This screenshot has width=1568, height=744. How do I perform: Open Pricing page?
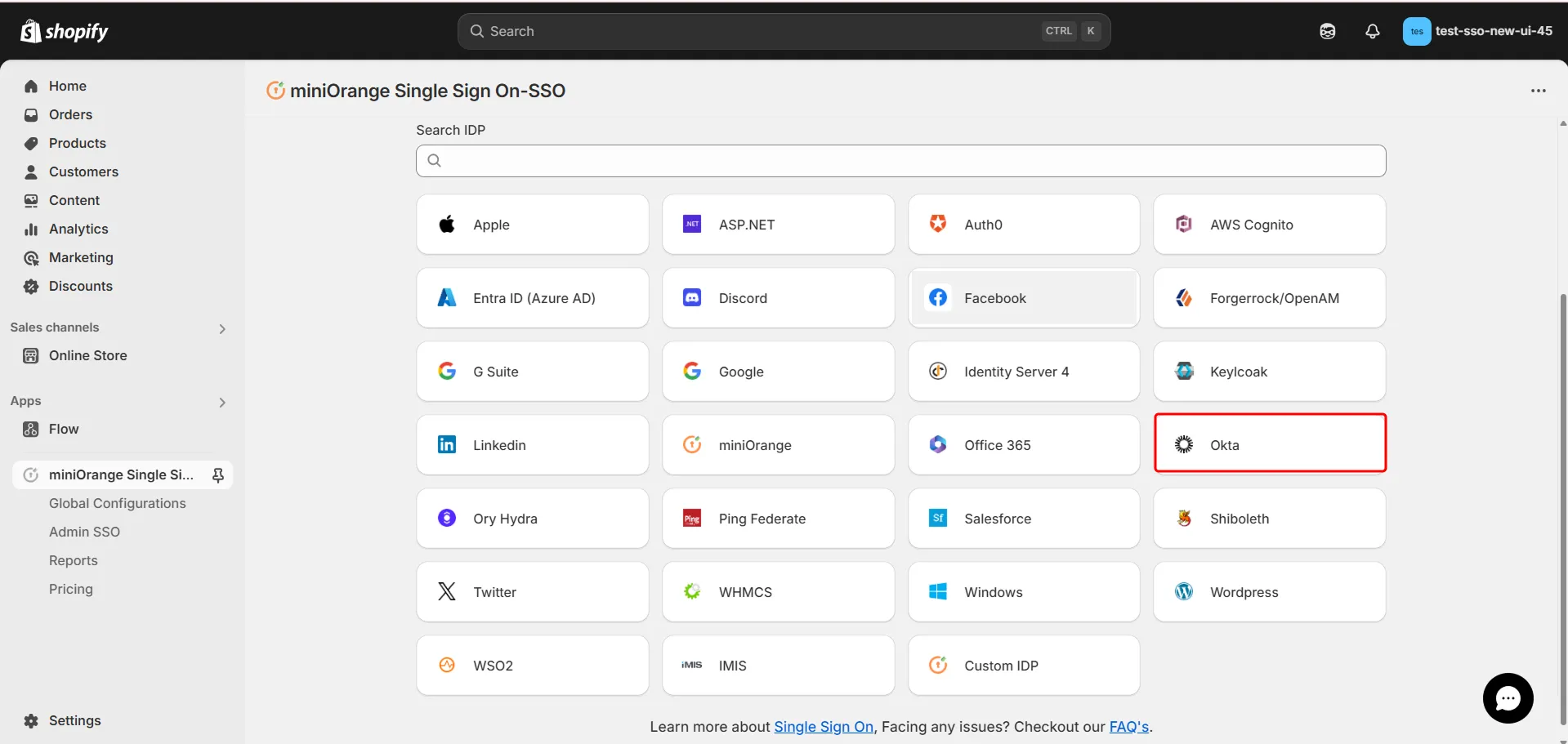pos(70,589)
